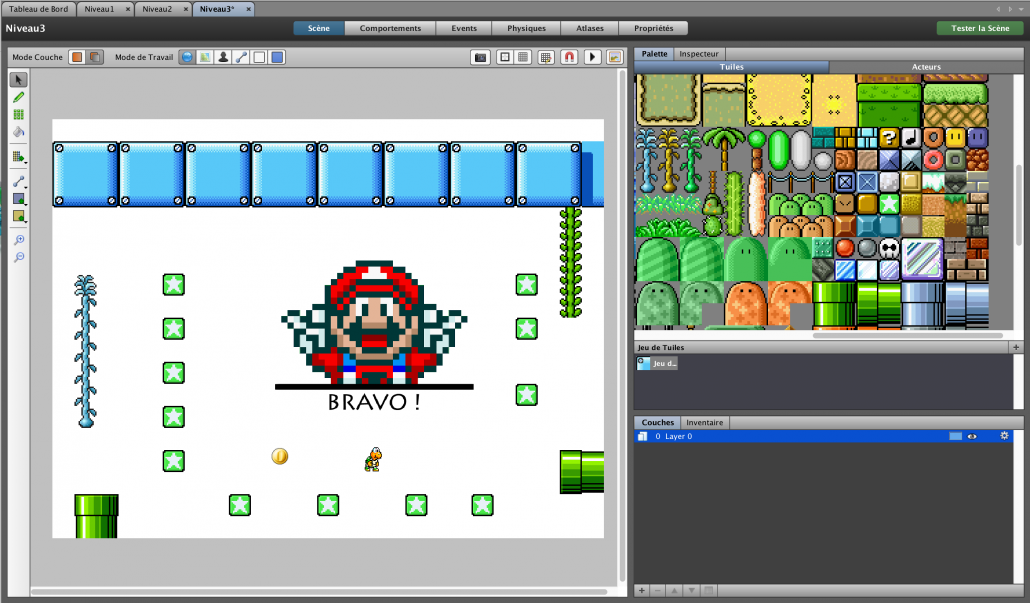The height and width of the screenshot is (603, 1030).
Task: Enable the actor person mode in Mode de Travail
Action: pos(223,57)
